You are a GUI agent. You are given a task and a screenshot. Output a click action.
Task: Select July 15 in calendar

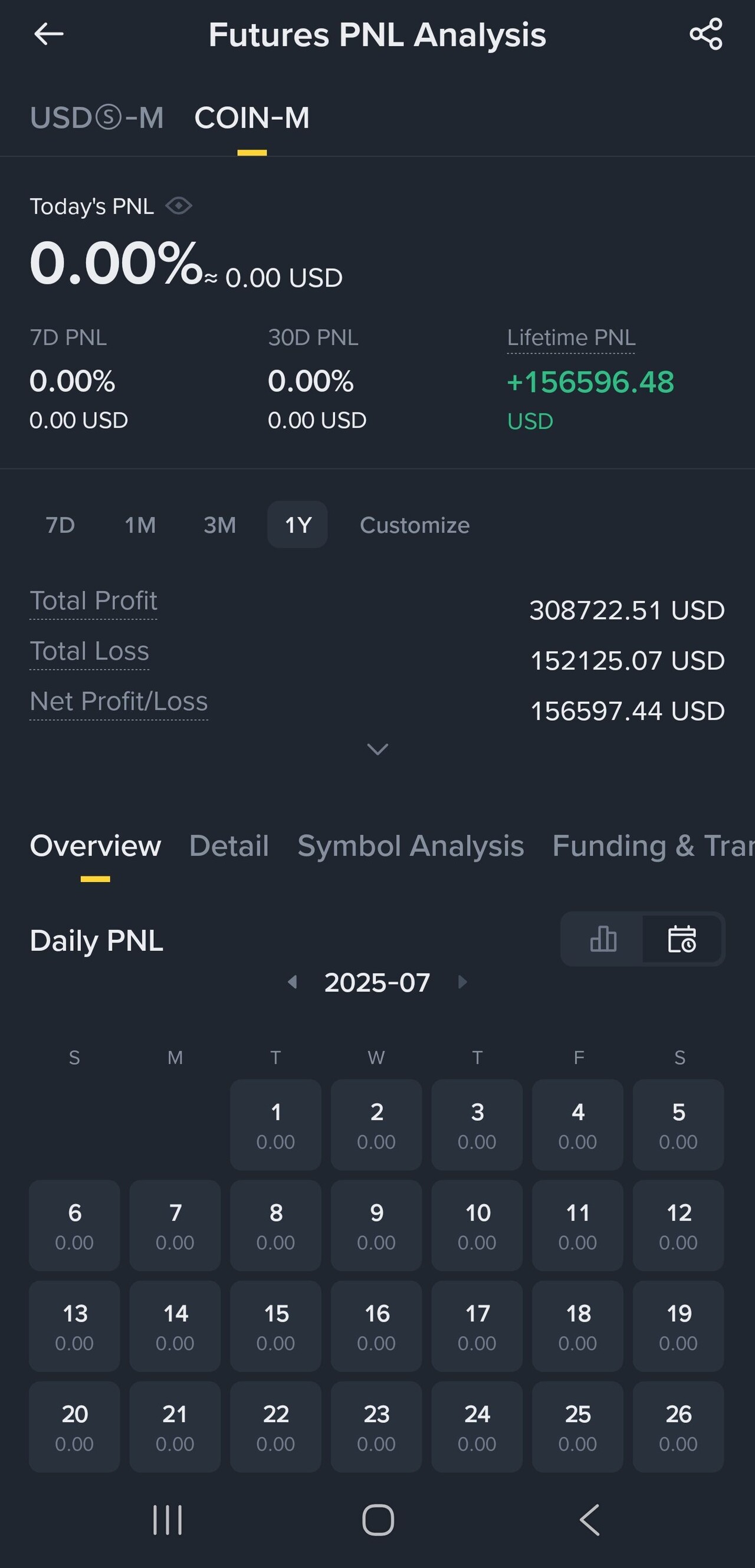point(275,1325)
